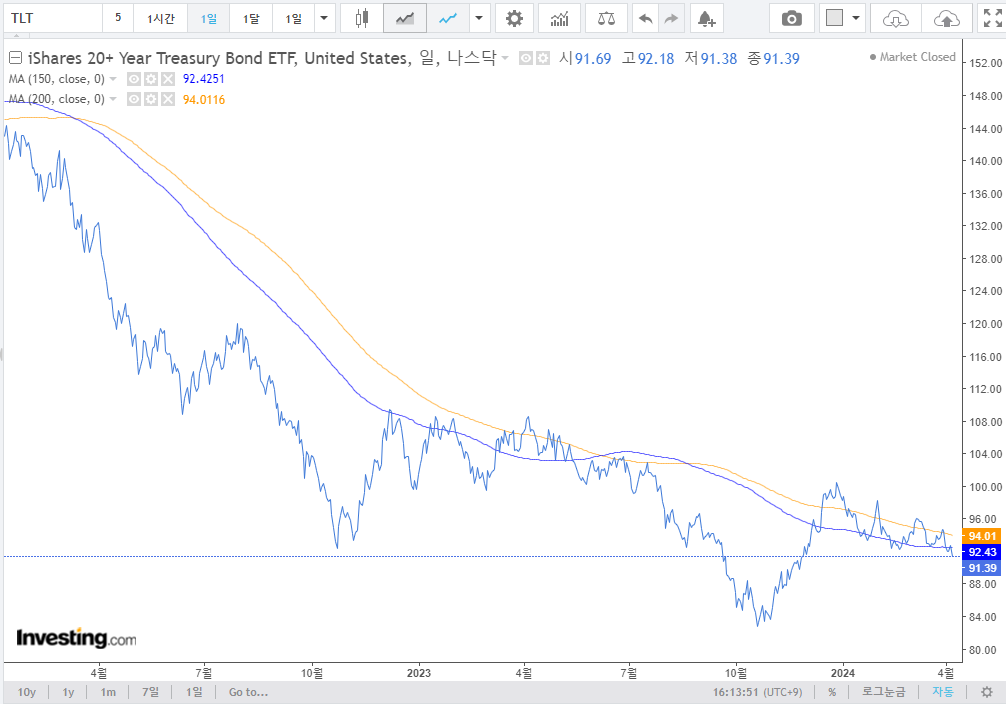Toggle 자동 auto scale
This screenshot has width=1006, height=704.
942,692
